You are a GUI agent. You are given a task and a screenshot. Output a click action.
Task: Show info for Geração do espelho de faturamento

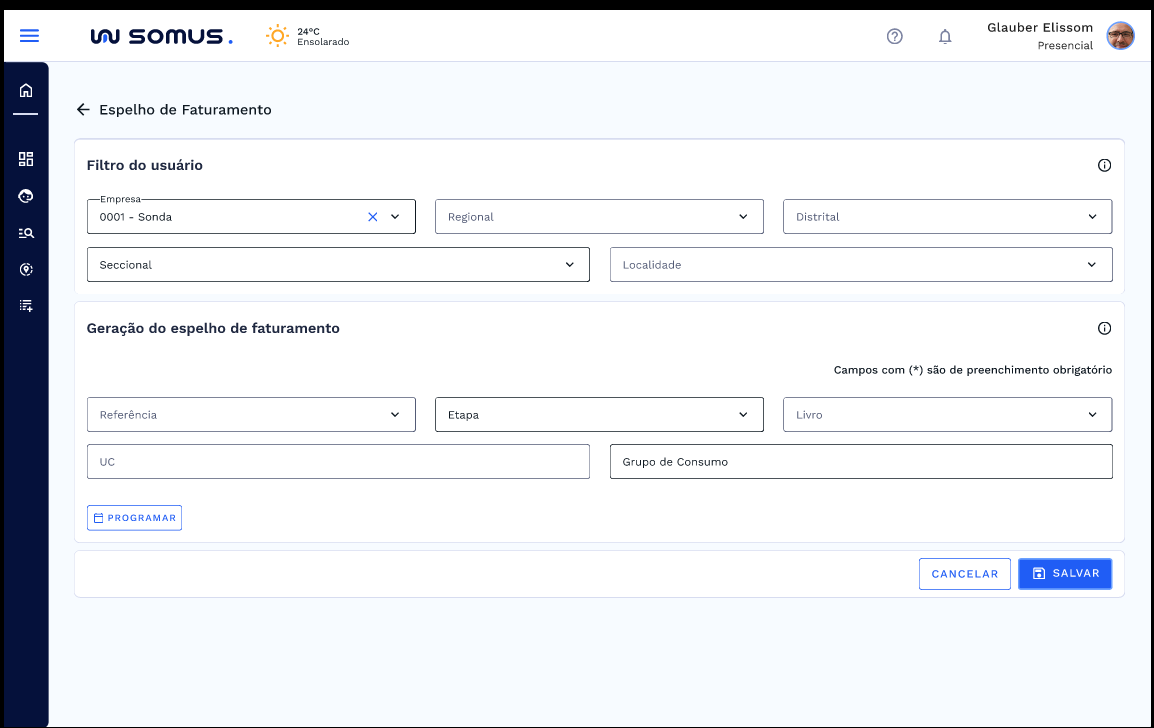(x=1104, y=328)
